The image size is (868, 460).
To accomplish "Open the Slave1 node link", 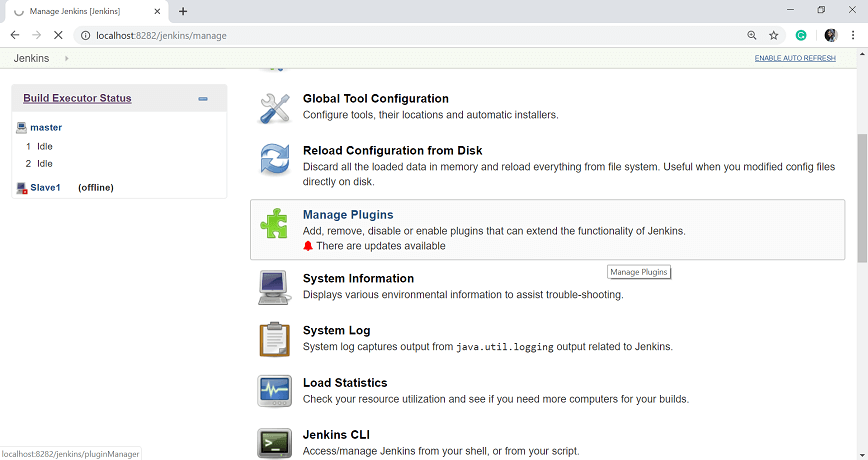I will click(x=45, y=188).
